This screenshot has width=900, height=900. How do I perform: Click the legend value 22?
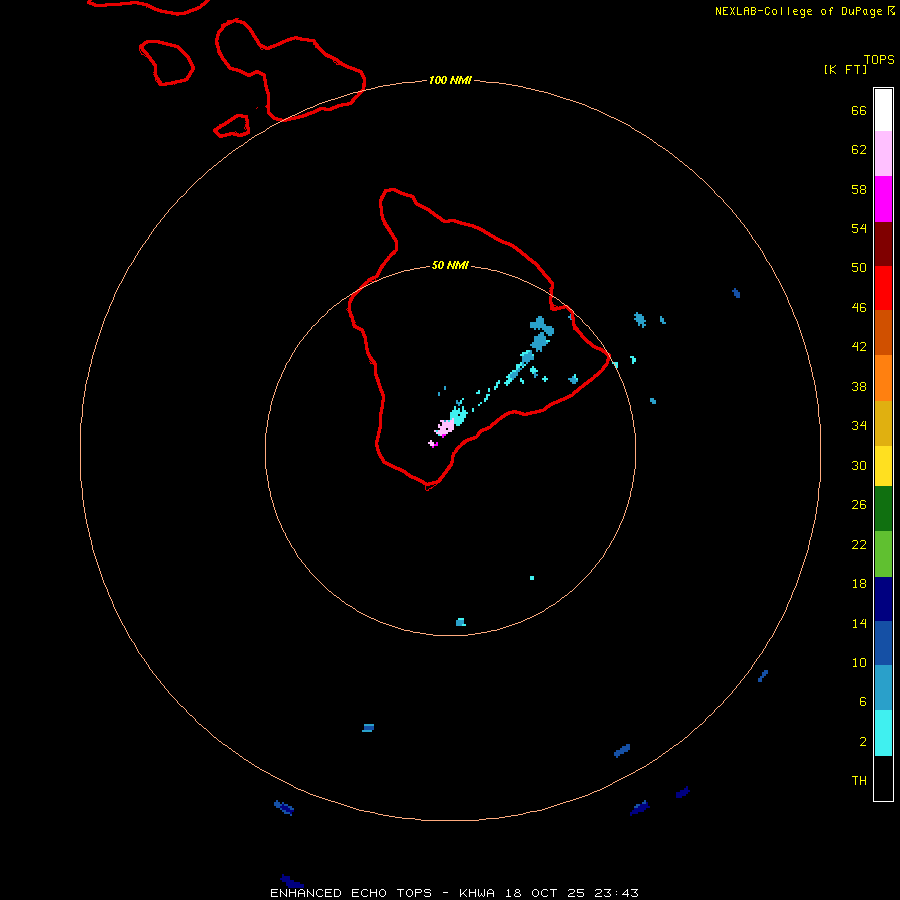pyautogui.click(x=859, y=544)
